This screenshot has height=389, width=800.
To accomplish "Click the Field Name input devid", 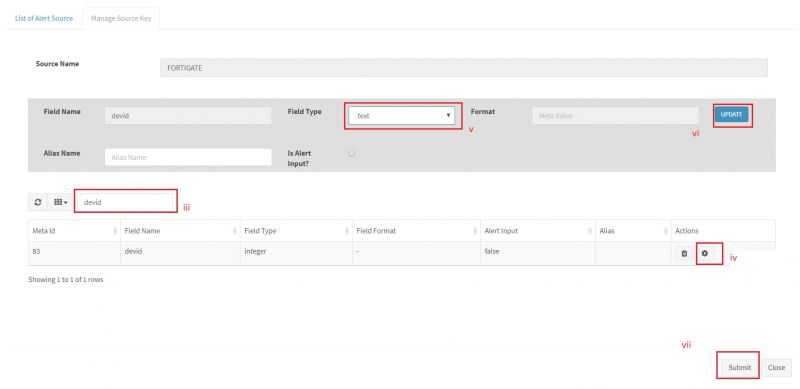I will point(188,115).
